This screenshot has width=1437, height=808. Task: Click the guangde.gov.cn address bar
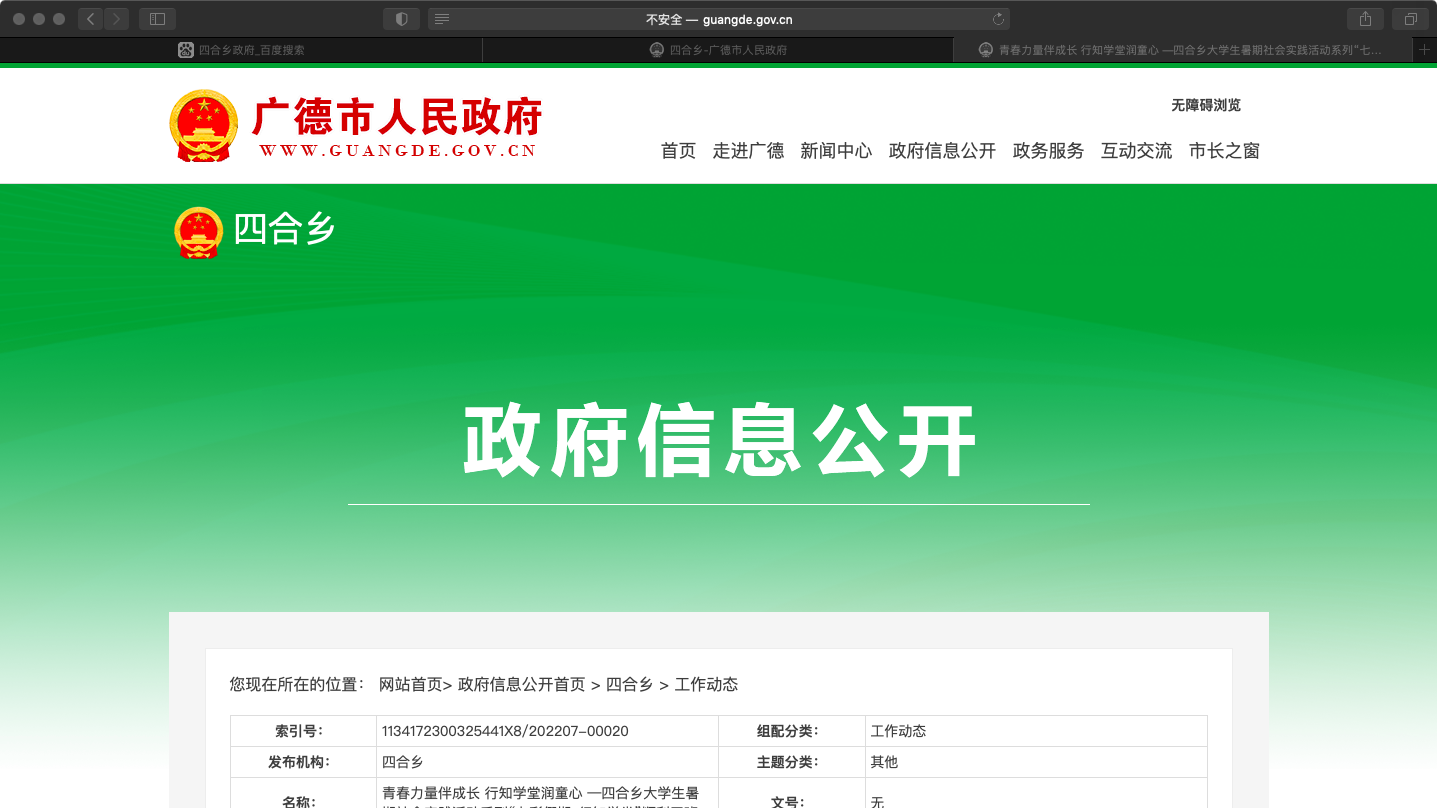click(718, 19)
